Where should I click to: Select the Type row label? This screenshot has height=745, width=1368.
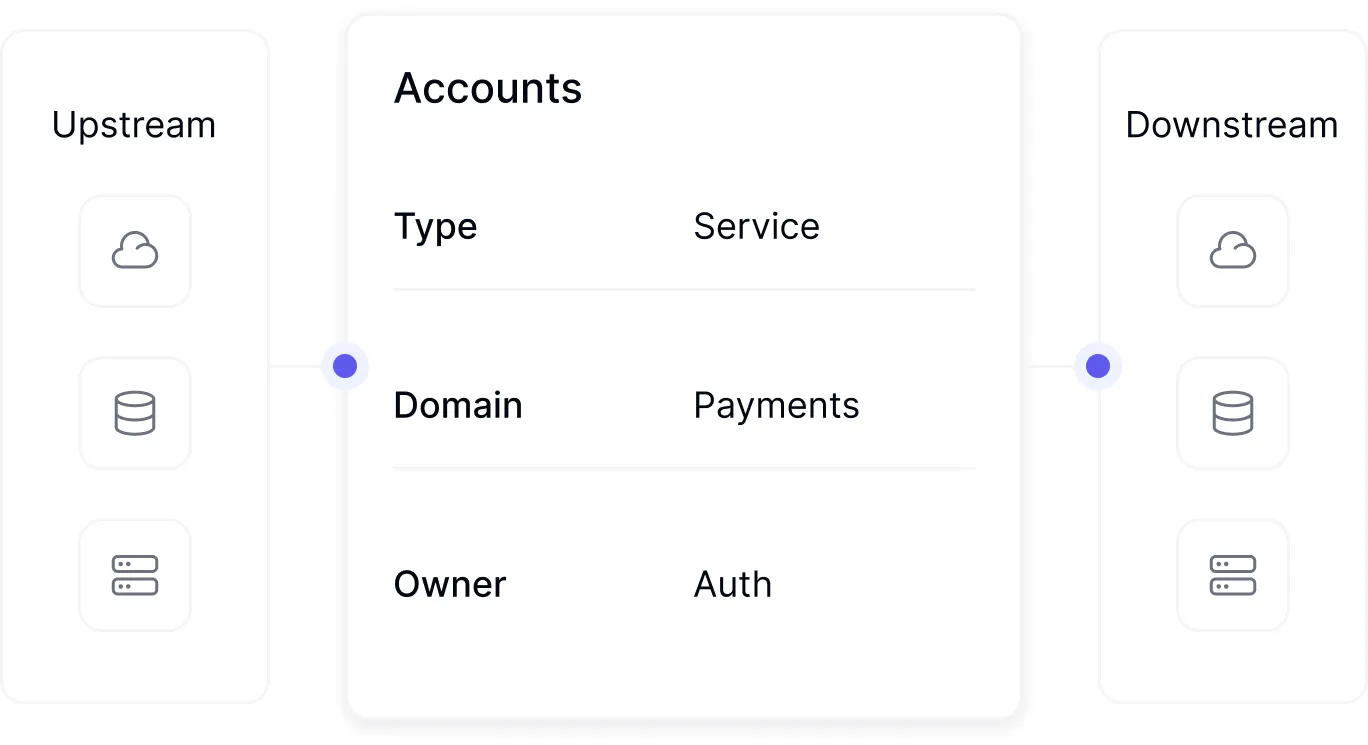435,227
